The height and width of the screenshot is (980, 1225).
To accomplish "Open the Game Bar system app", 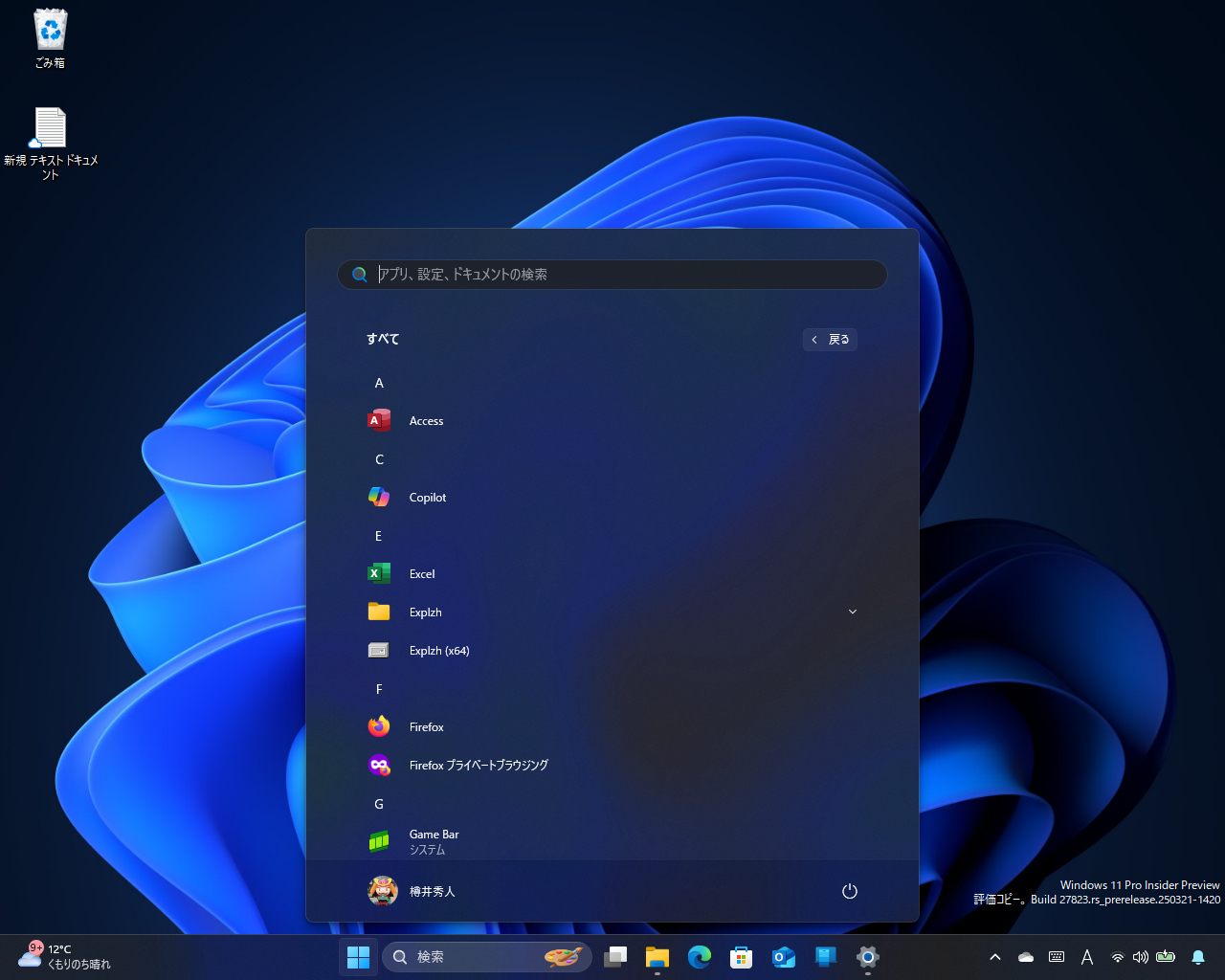I will tap(434, 841).
